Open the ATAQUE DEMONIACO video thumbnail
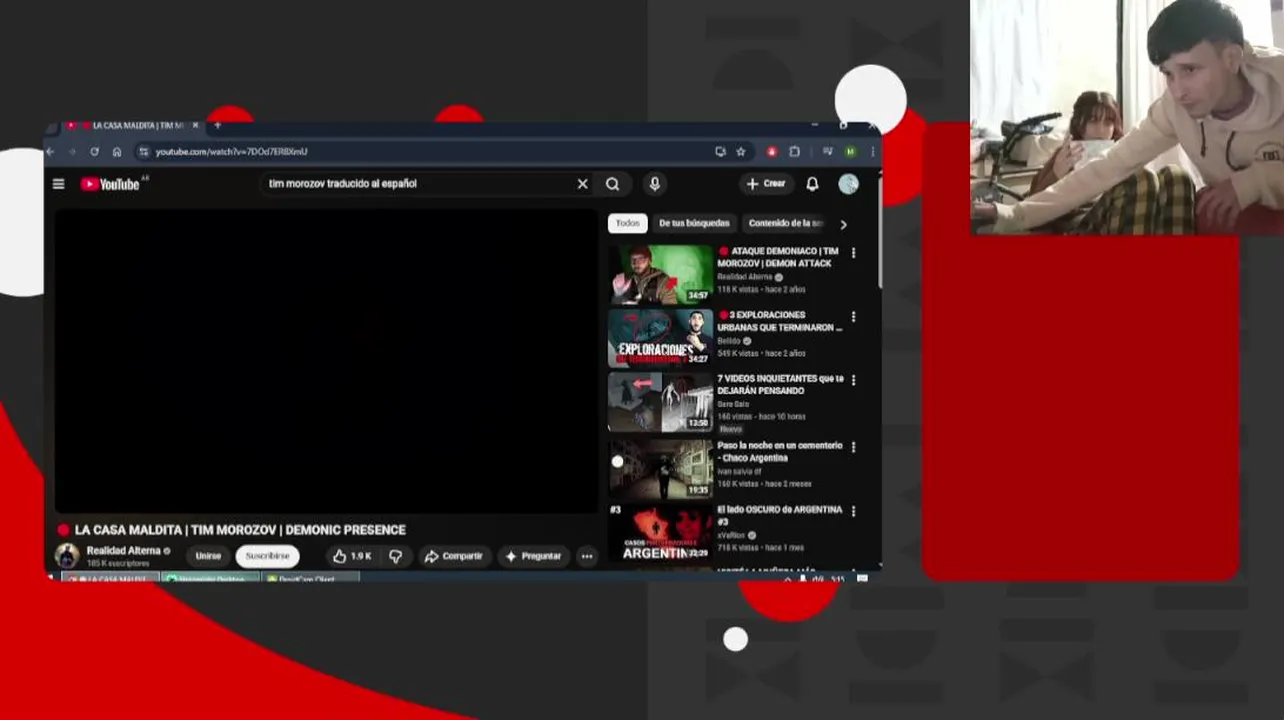 (x=660, y=274)
